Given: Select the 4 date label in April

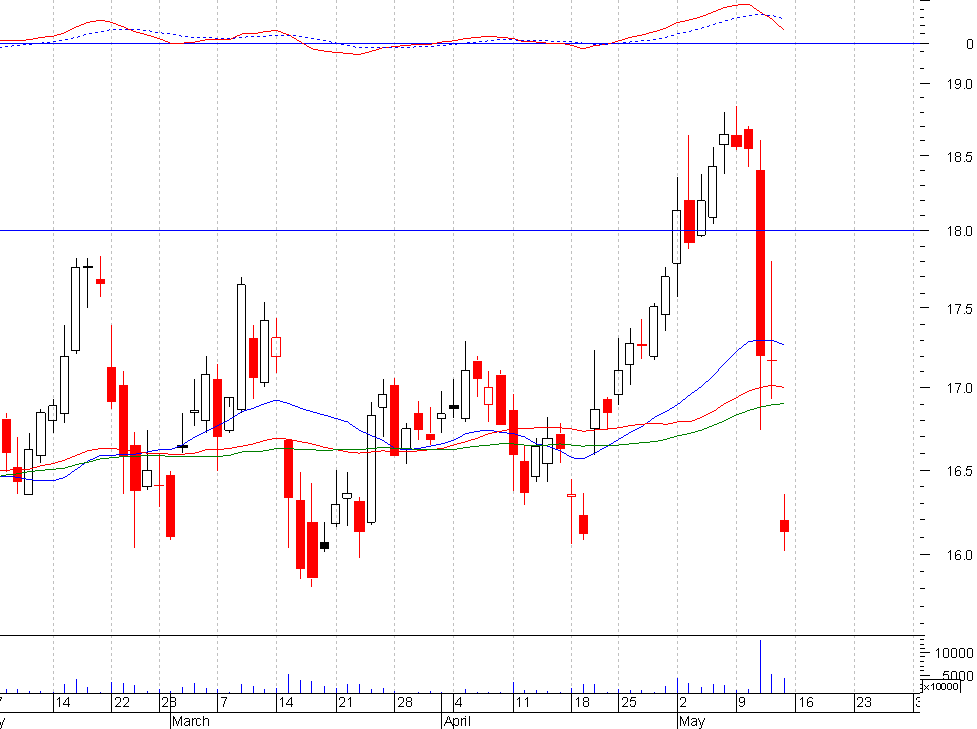Looking at the screenshot, I should (459, 703).
